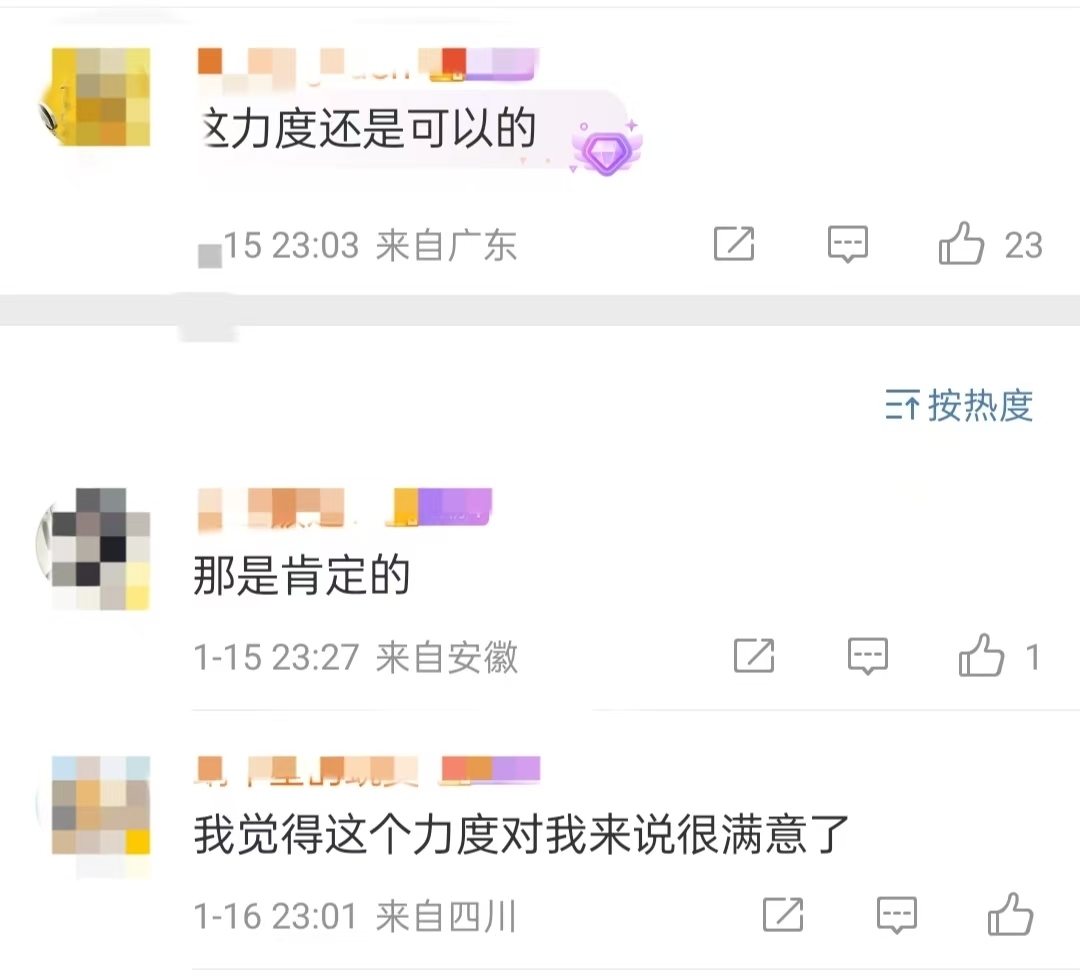The image size is (1080, 976).
Task: Share the 那是肯定的 comment
Action: [754, 655]
